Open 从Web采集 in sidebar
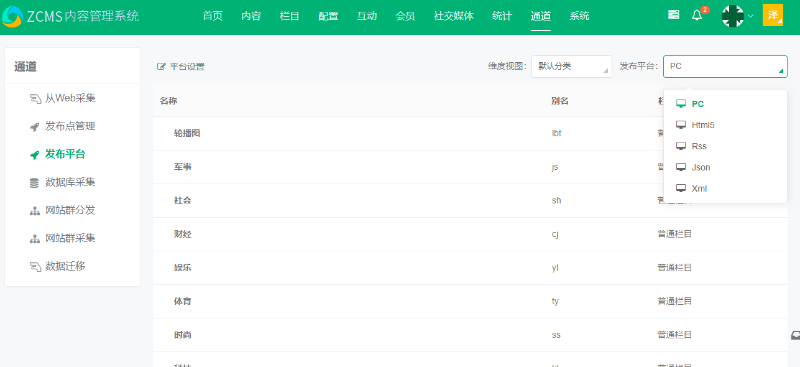This screenshot has width=800, height=367. pos(70,99)
